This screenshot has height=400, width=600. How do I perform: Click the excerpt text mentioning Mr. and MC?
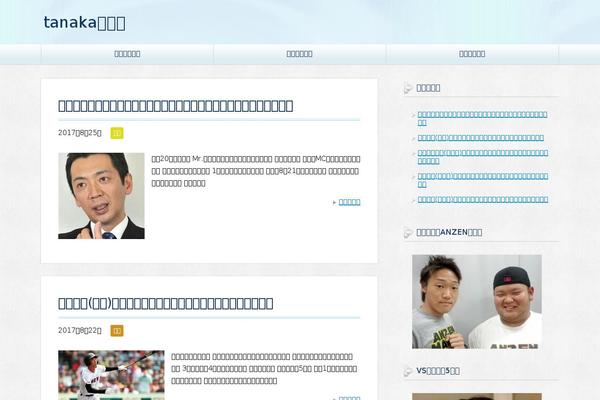coord(256,171)
